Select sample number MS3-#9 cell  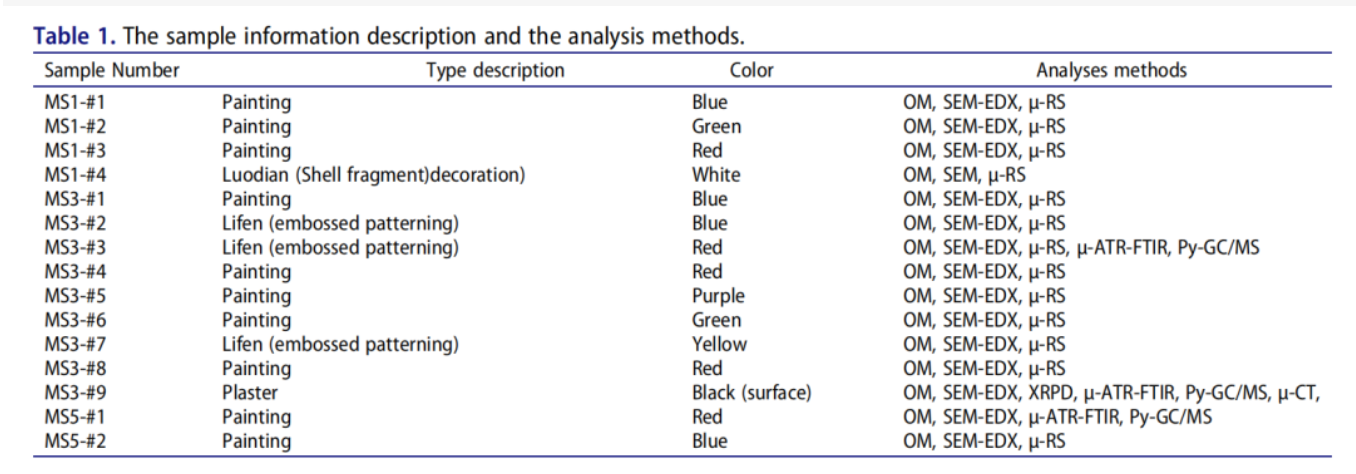click(73, 393)
